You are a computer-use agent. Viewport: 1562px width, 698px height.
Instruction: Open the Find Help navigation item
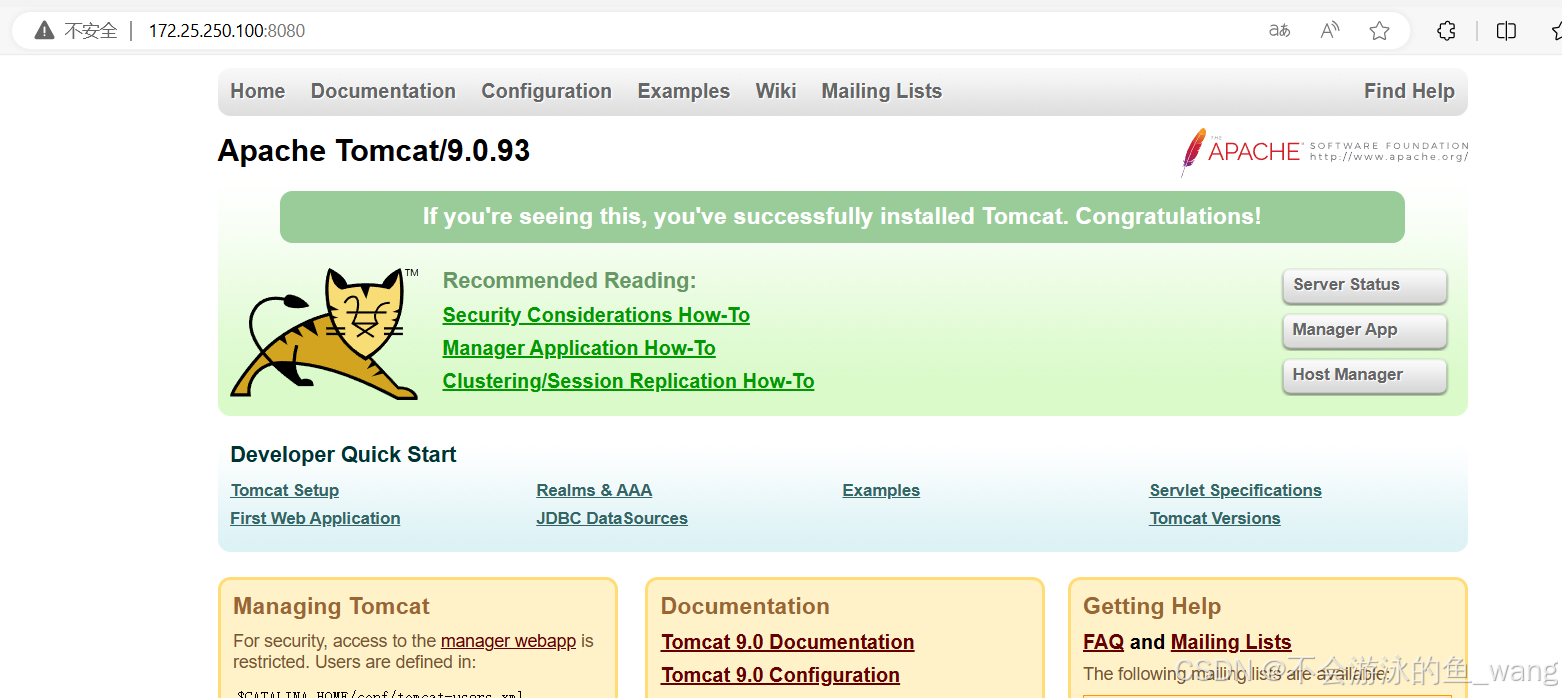(1409, 91)
